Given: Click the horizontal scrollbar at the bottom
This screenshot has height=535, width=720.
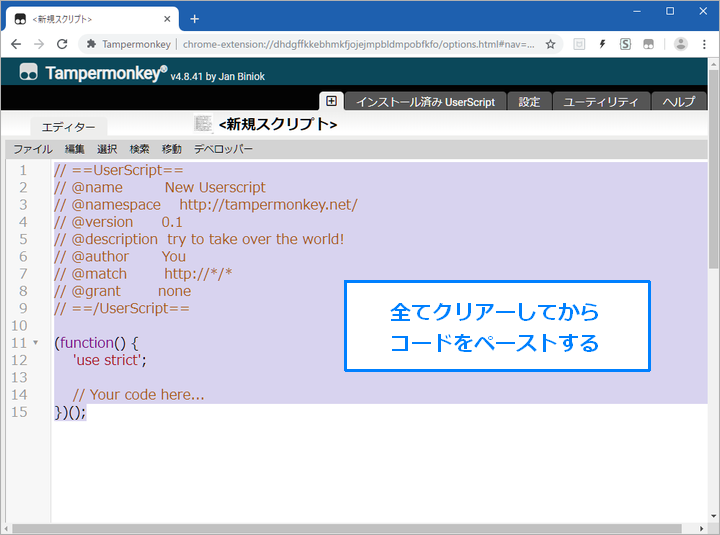Looking at the screenshot, I should click(x=347, y=529).
